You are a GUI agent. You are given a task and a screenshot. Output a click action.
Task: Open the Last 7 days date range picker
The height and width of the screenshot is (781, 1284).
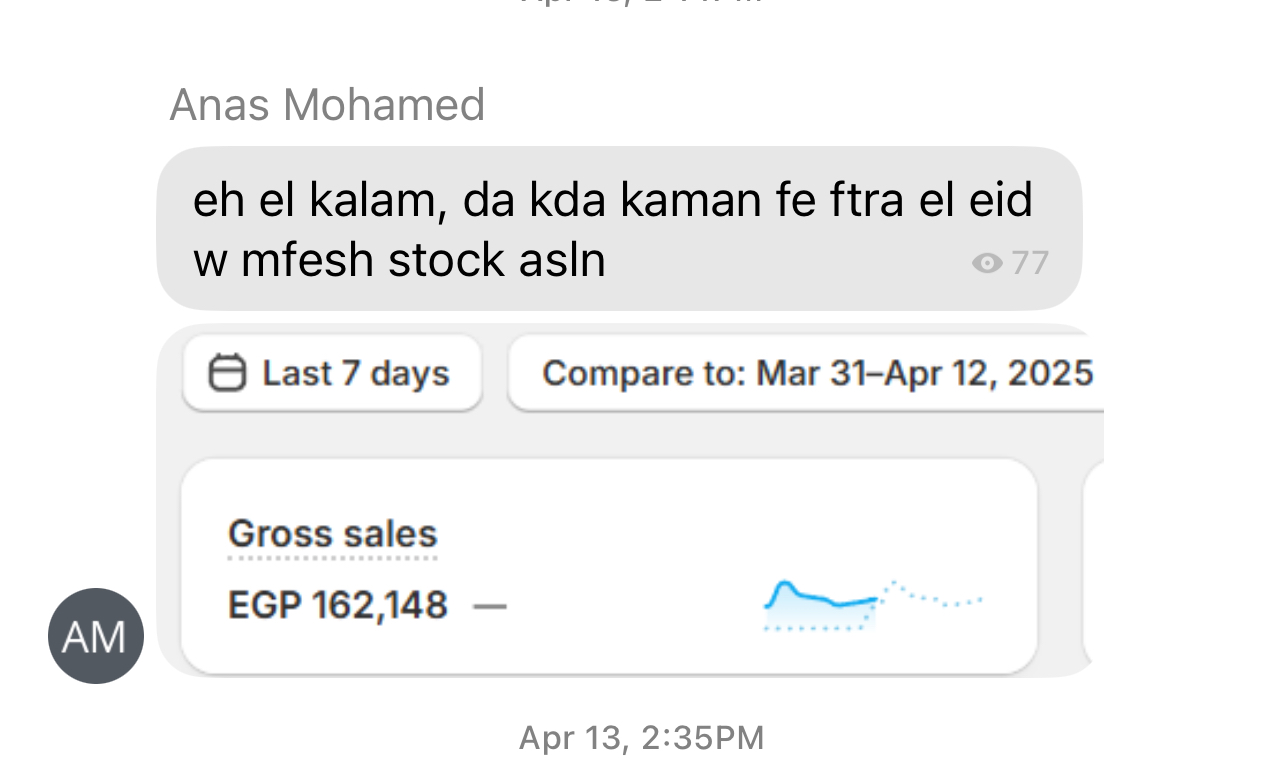332,374
